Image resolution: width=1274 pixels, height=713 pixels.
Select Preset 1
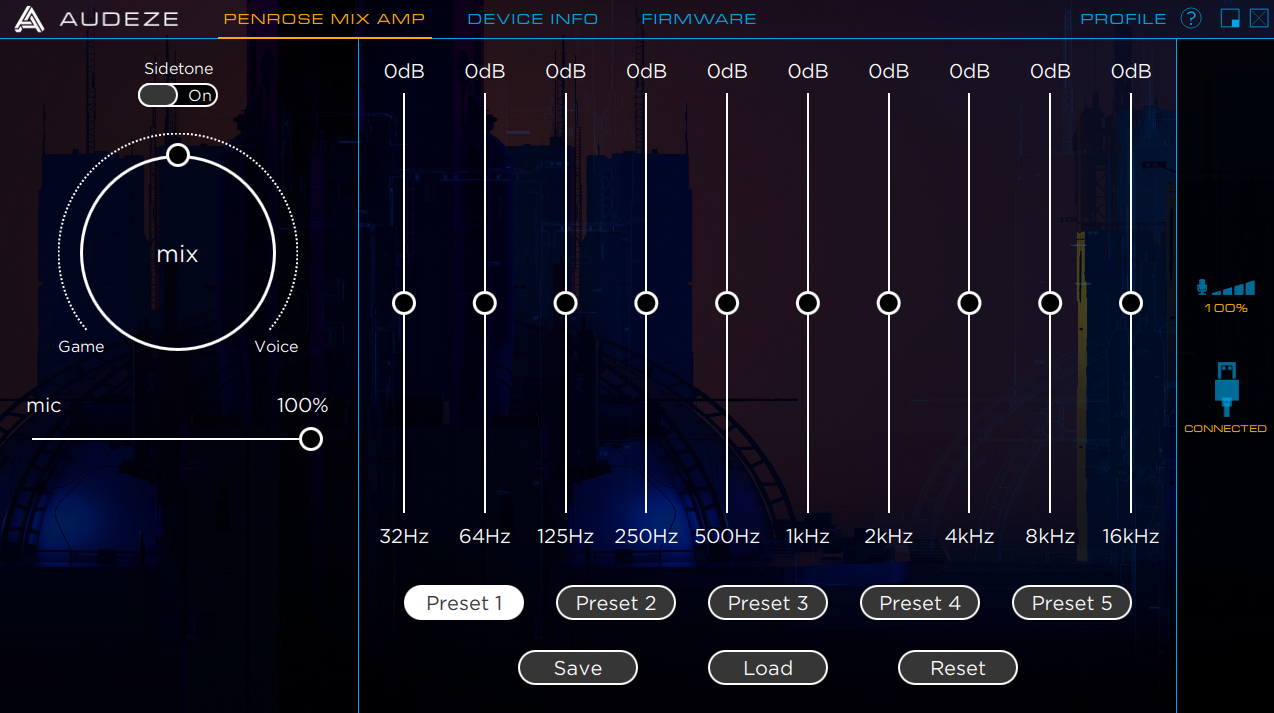[x=464, y=603]
